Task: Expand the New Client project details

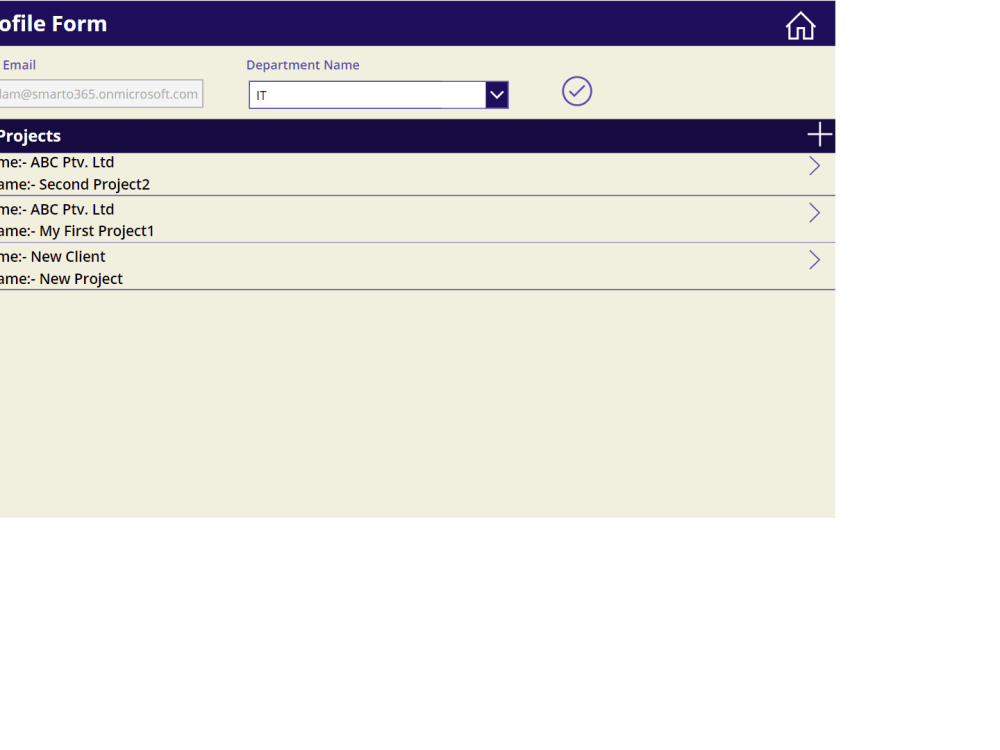Action: [400, 266]
